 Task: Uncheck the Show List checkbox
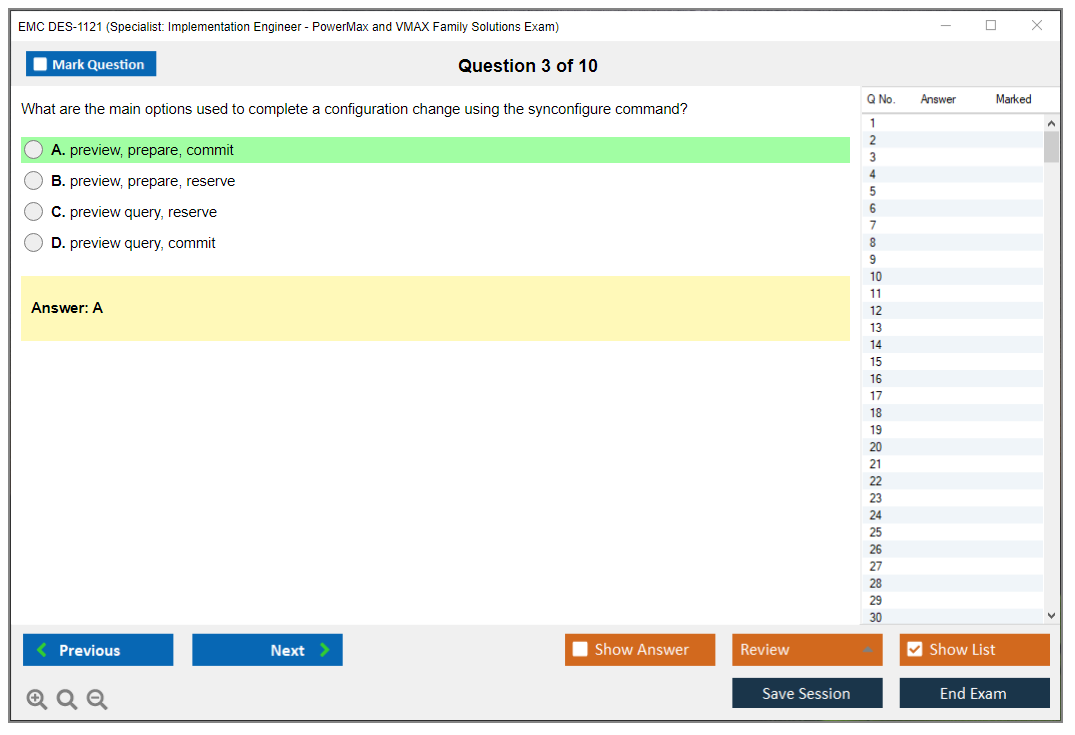(x=915, y=650)
